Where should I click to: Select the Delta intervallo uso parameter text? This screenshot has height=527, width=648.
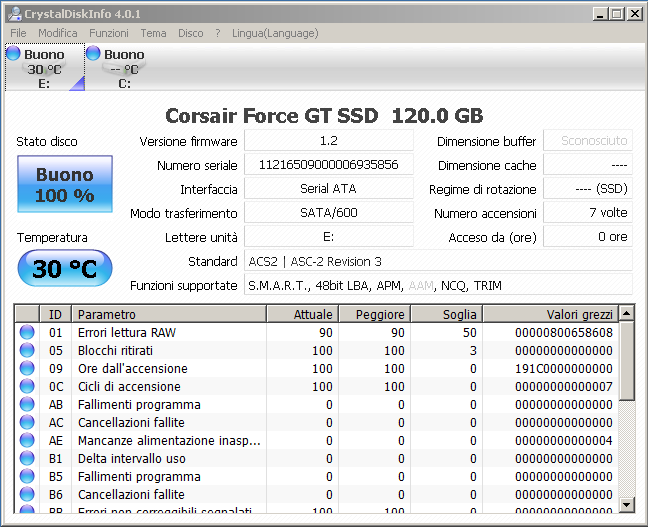(x=132, y=458)
